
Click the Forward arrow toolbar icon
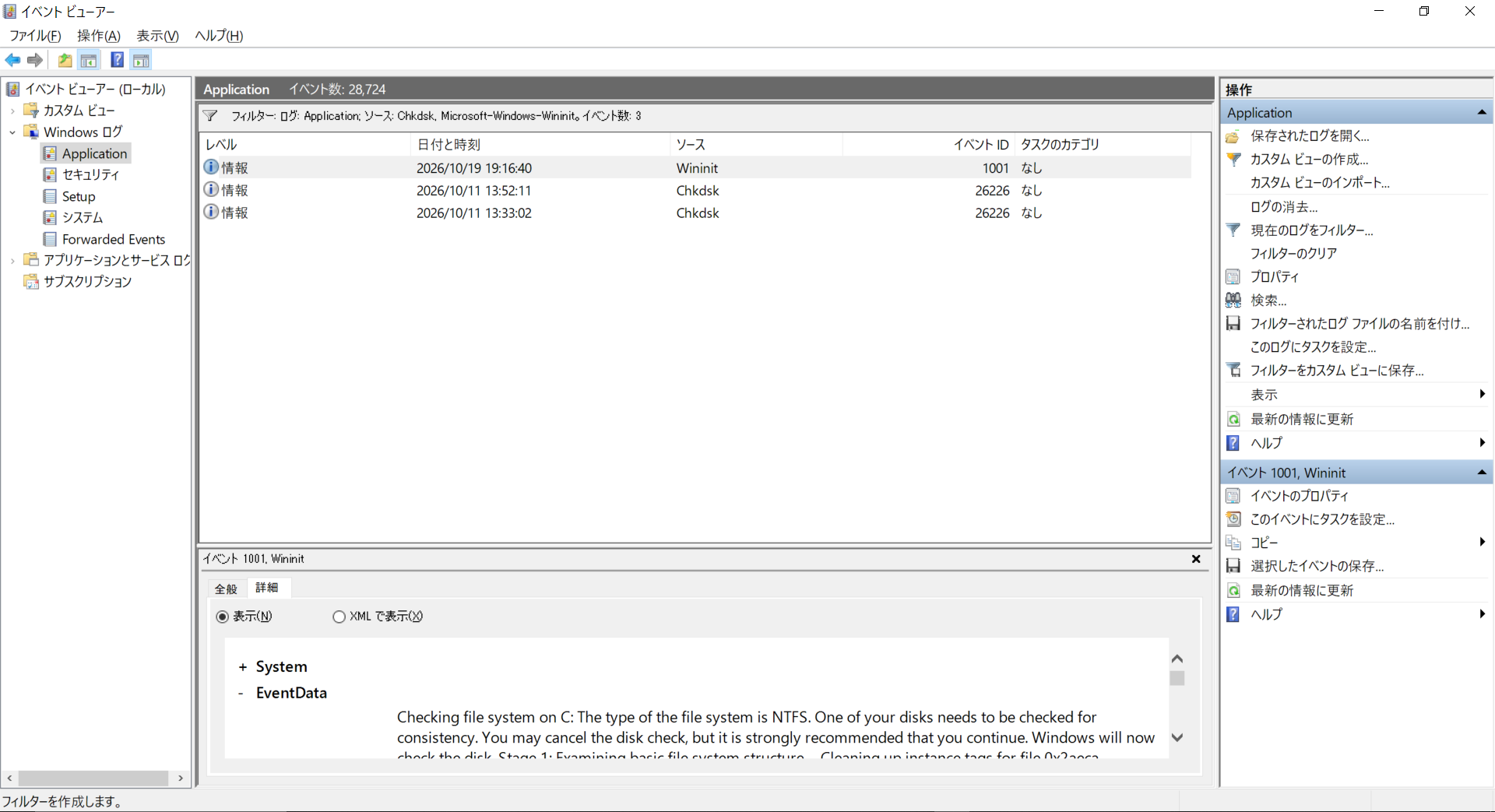[35, 60]
